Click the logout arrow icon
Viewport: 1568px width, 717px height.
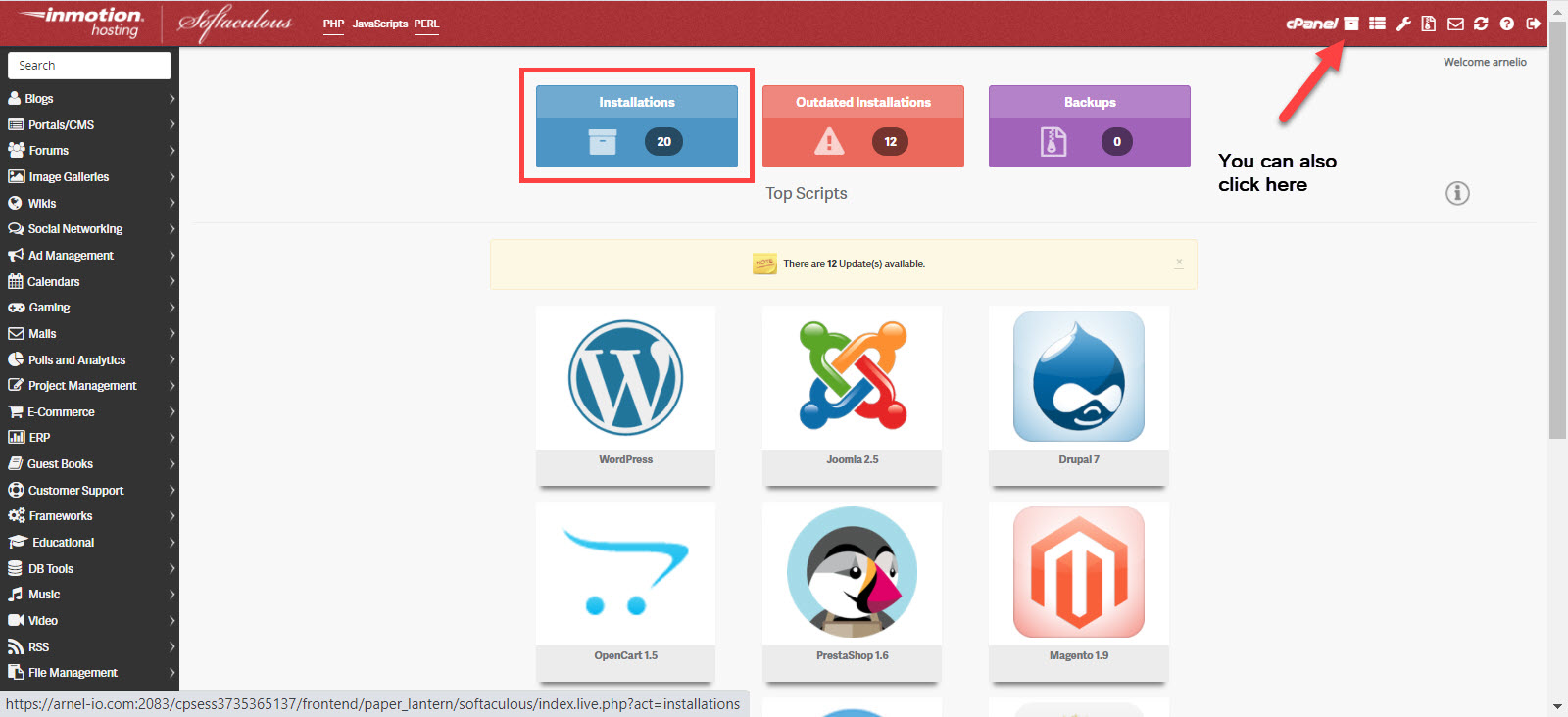pyautogui.click(x=1533, y=24)
